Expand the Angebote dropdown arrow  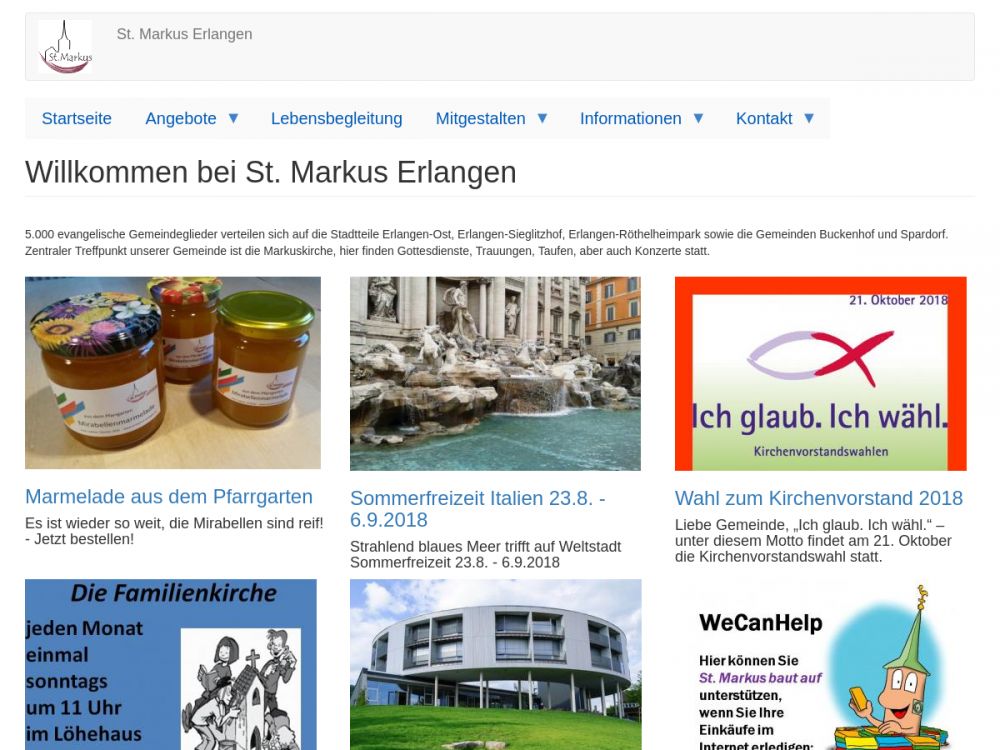click(x=233, y=118)
